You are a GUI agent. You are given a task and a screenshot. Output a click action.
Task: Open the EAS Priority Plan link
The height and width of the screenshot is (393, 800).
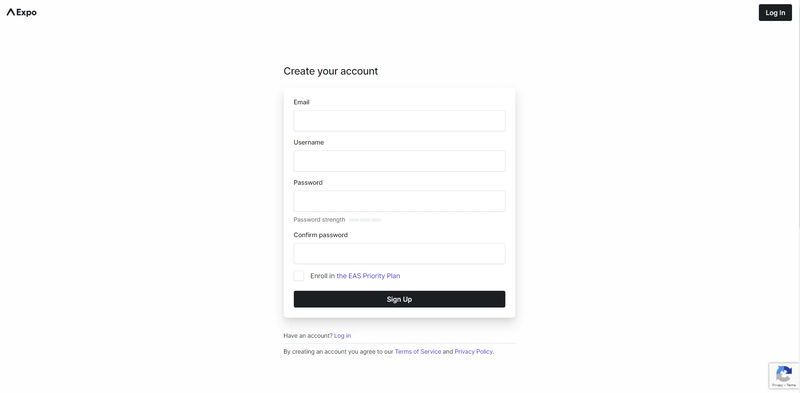click(x=368, y=276)
